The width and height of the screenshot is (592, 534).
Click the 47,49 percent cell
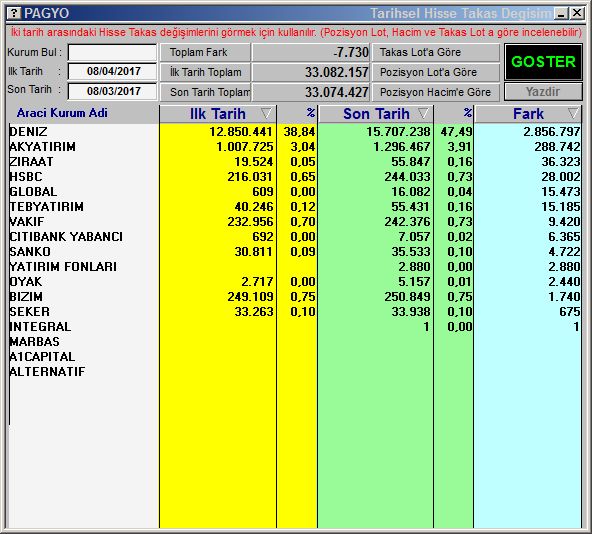click(456, 132)
